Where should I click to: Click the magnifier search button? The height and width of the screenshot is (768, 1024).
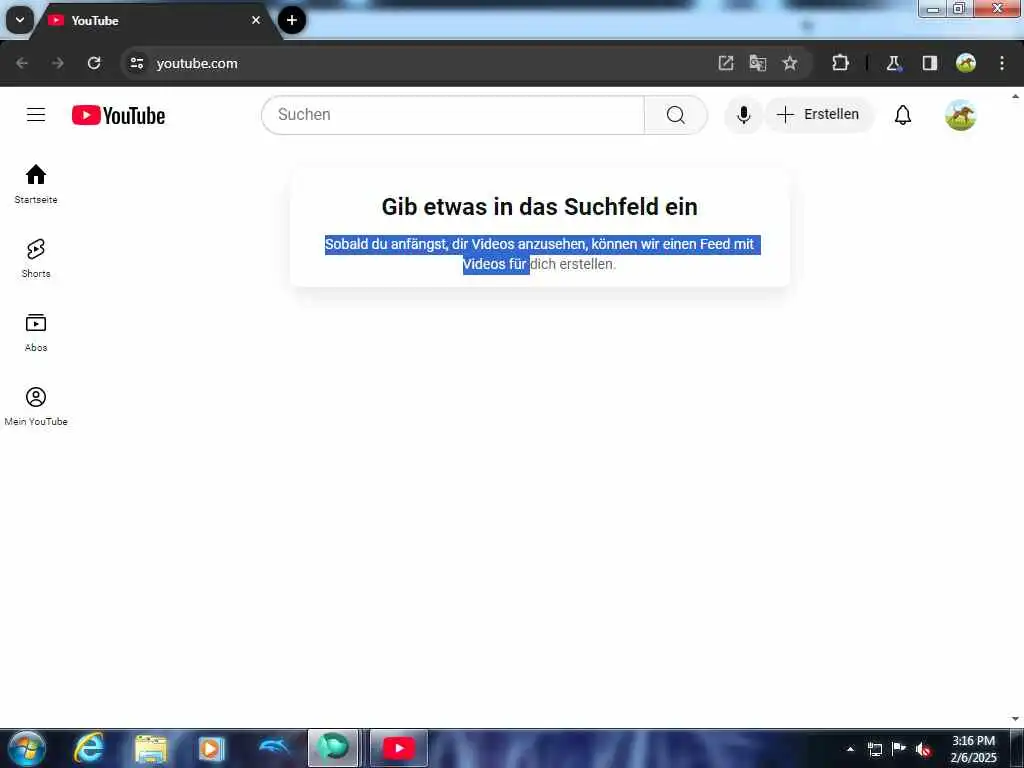pos(675,115)
